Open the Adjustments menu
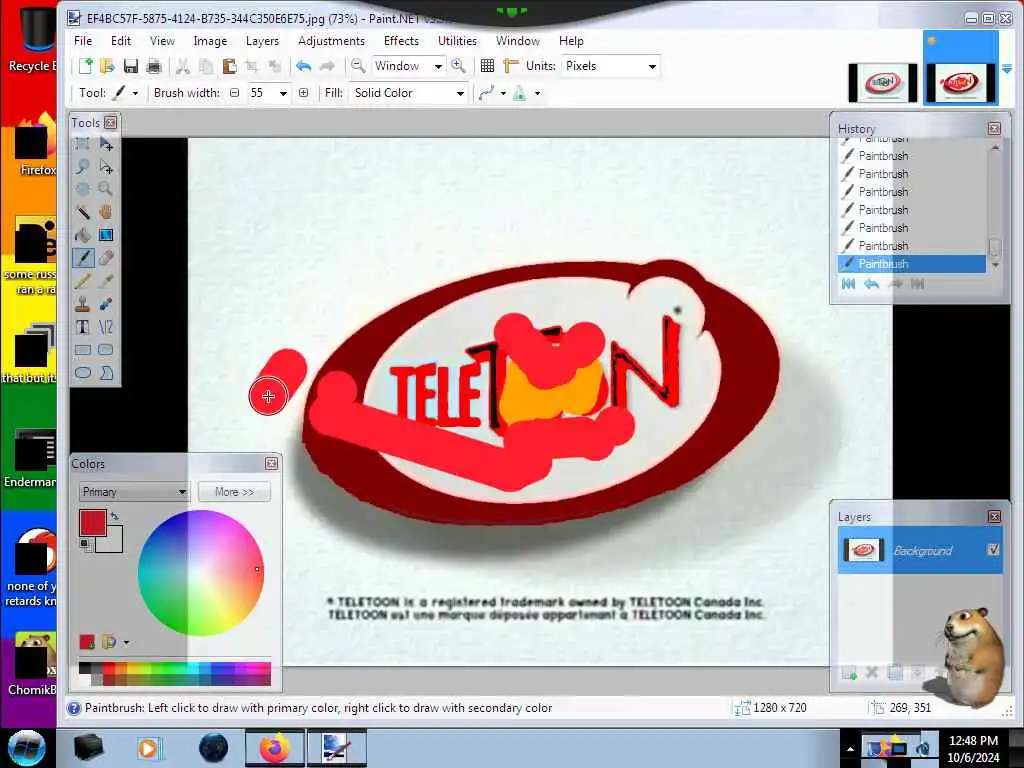This screenshot has width=1024, height=768. click(x=332, y=40)
